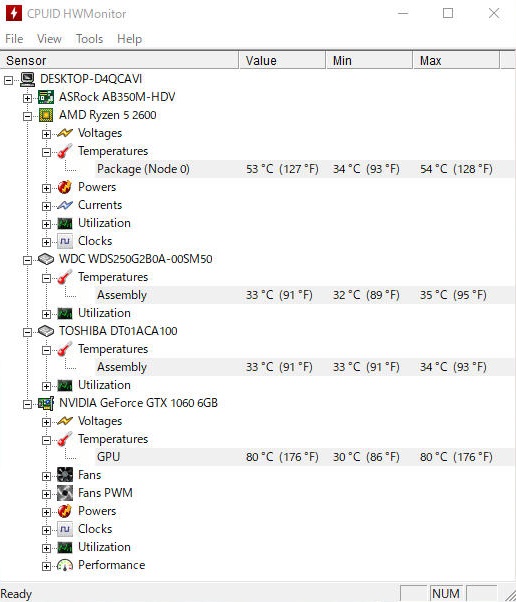
Task: Select the WDC WDS250G2B0A drive icon
Action: tap(46, 259)
